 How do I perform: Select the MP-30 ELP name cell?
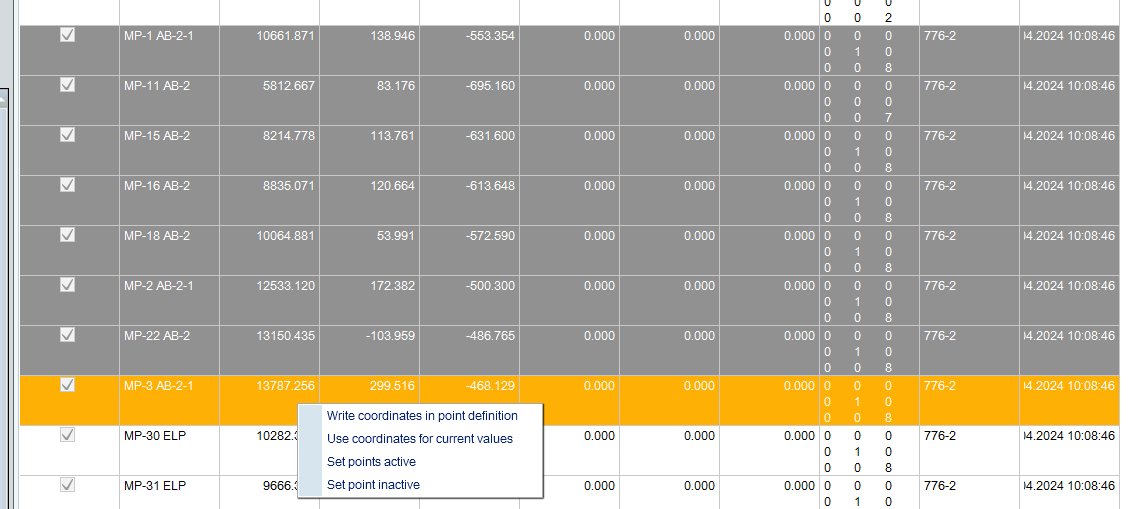coord(155,436)
